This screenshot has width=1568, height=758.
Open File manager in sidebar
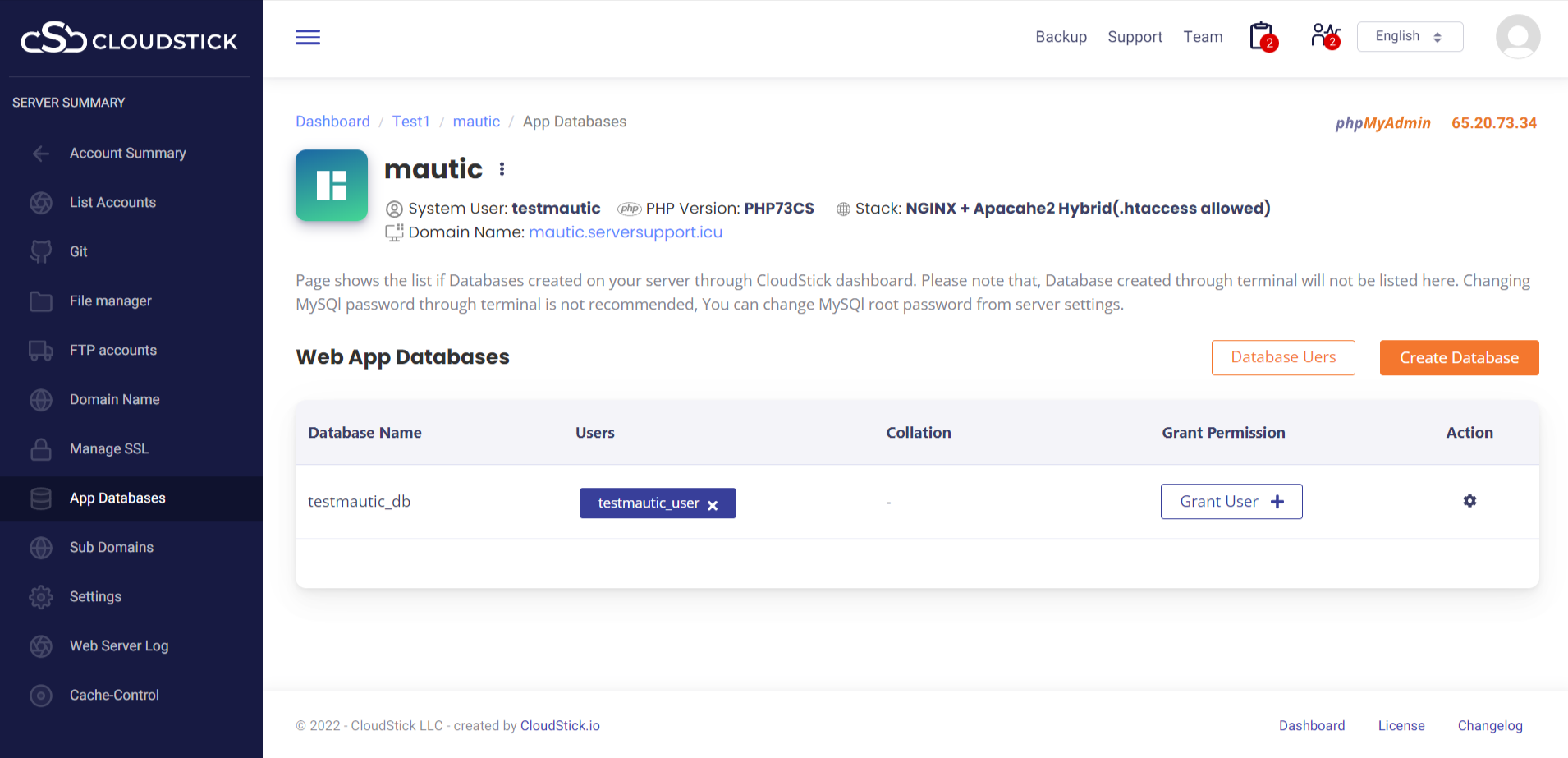point(111,301)
